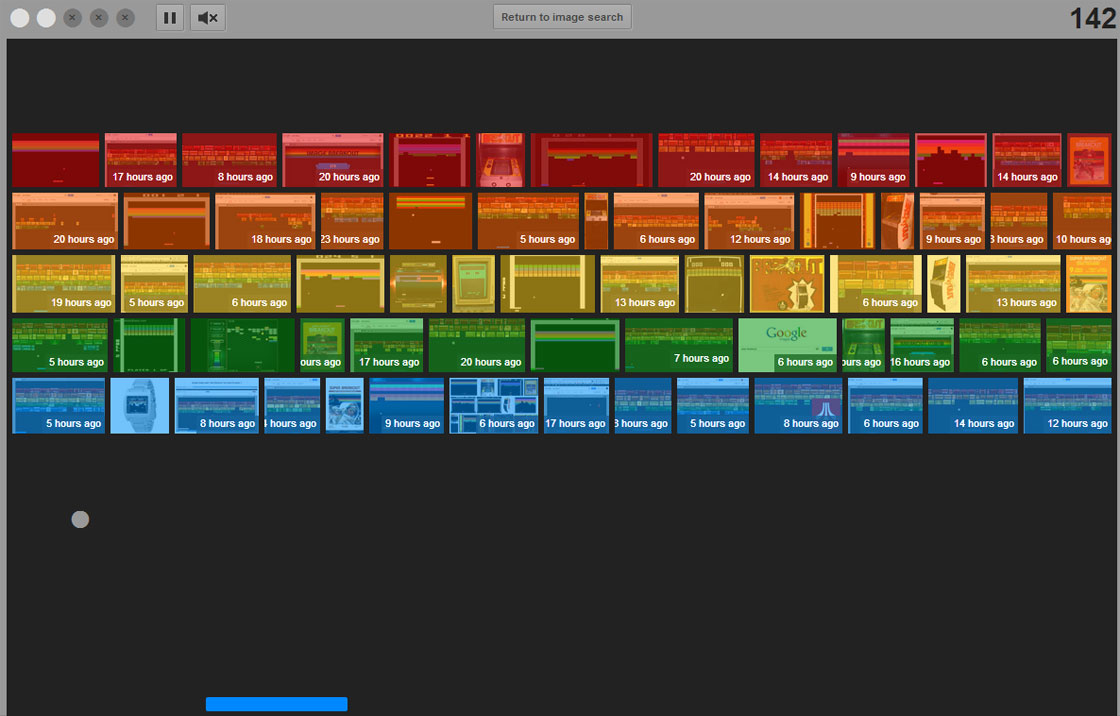Select the orange brick labeled 23 hours ago
The width and height of the screenshot is (1120, 716).
click(352, 221)
